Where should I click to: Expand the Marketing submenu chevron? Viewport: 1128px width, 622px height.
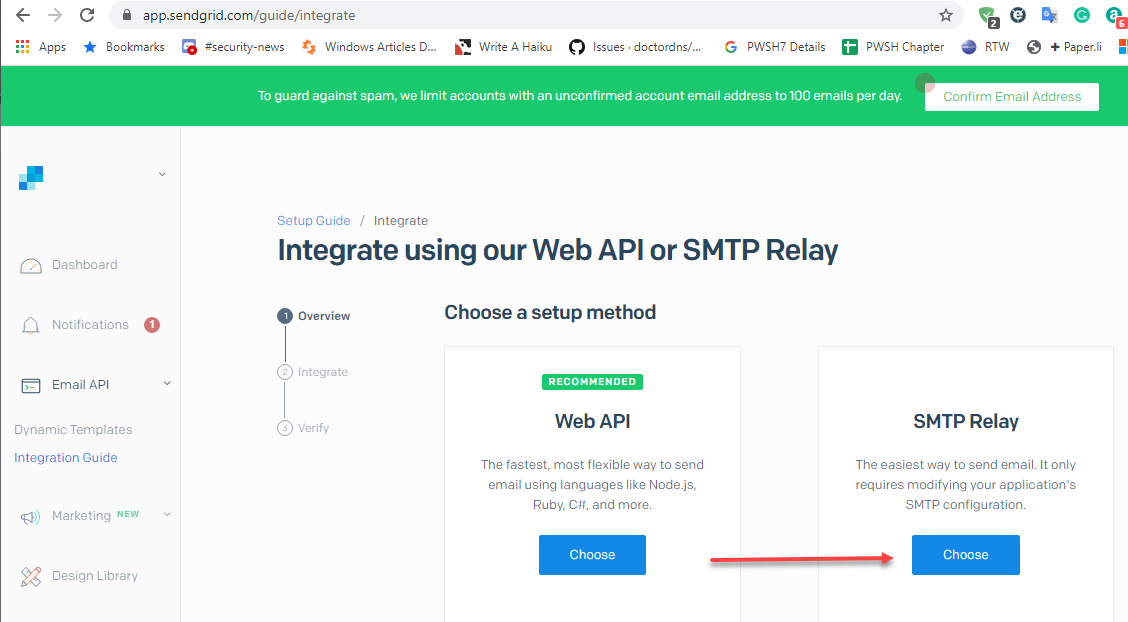click(166, 514)
